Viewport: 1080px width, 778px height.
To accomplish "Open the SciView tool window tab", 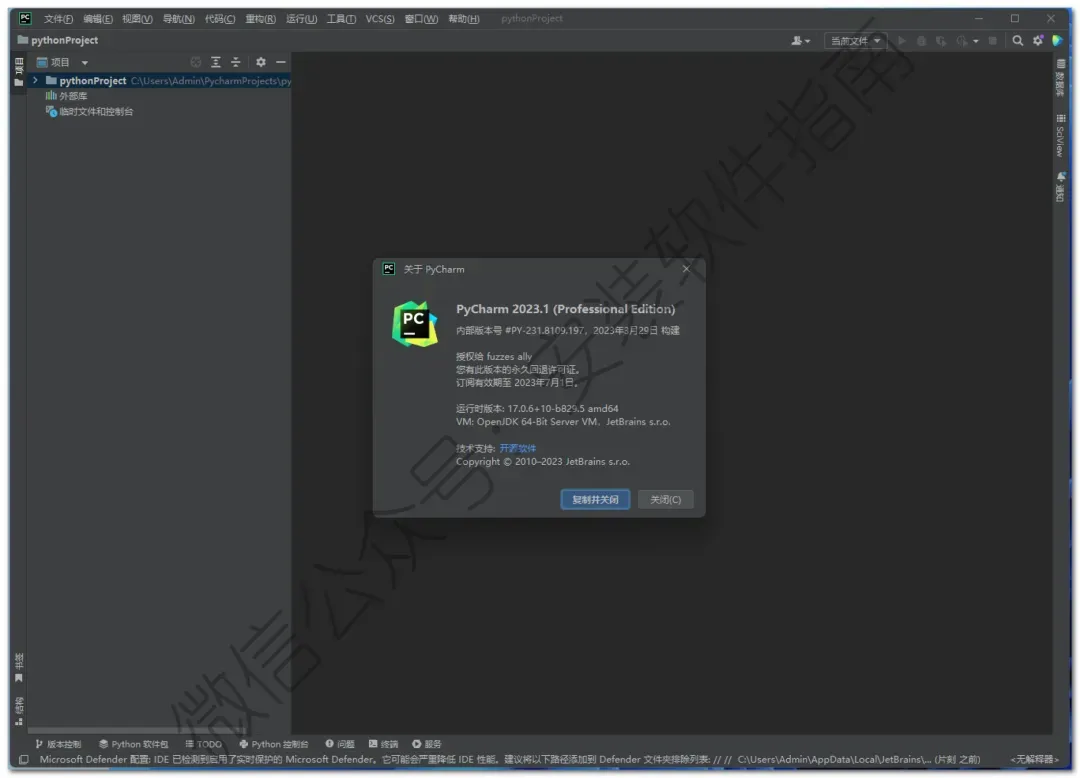I will 1061,135.
